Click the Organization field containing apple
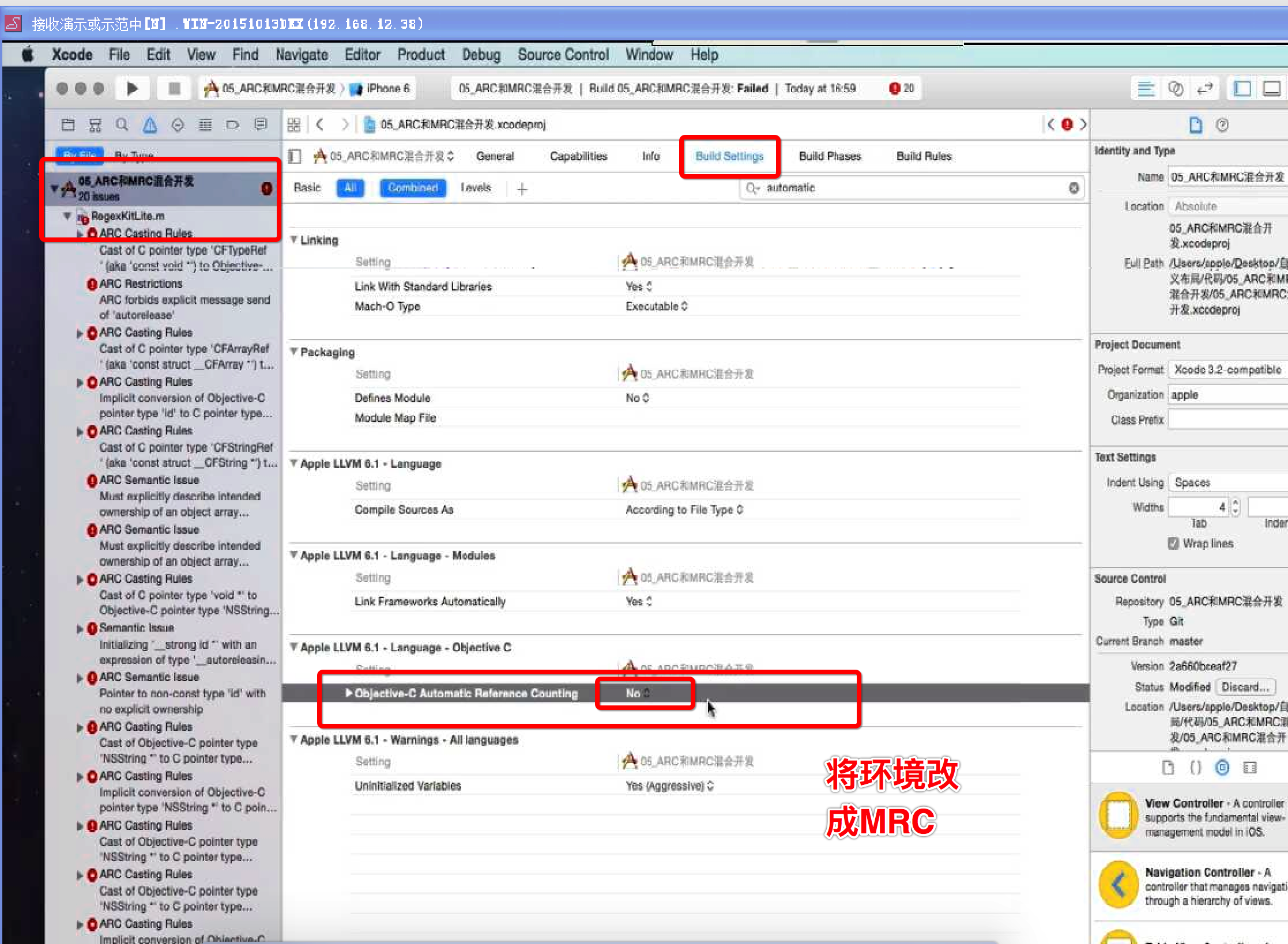This screenshot has height=944, width=1288. coord(1228,395)
